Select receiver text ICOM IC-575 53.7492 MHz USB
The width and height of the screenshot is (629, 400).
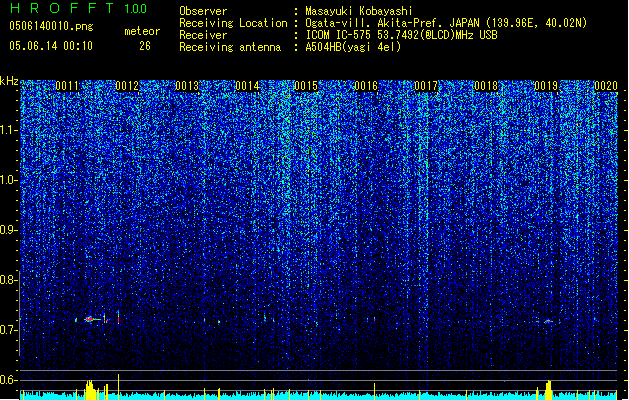click(x=401, y=35)
